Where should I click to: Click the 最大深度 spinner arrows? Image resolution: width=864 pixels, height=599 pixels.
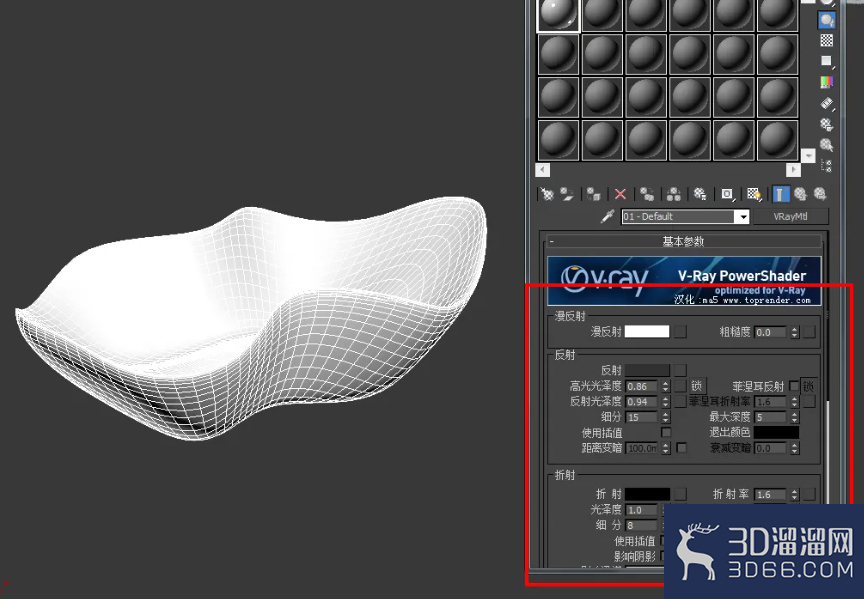pos(794,417)
